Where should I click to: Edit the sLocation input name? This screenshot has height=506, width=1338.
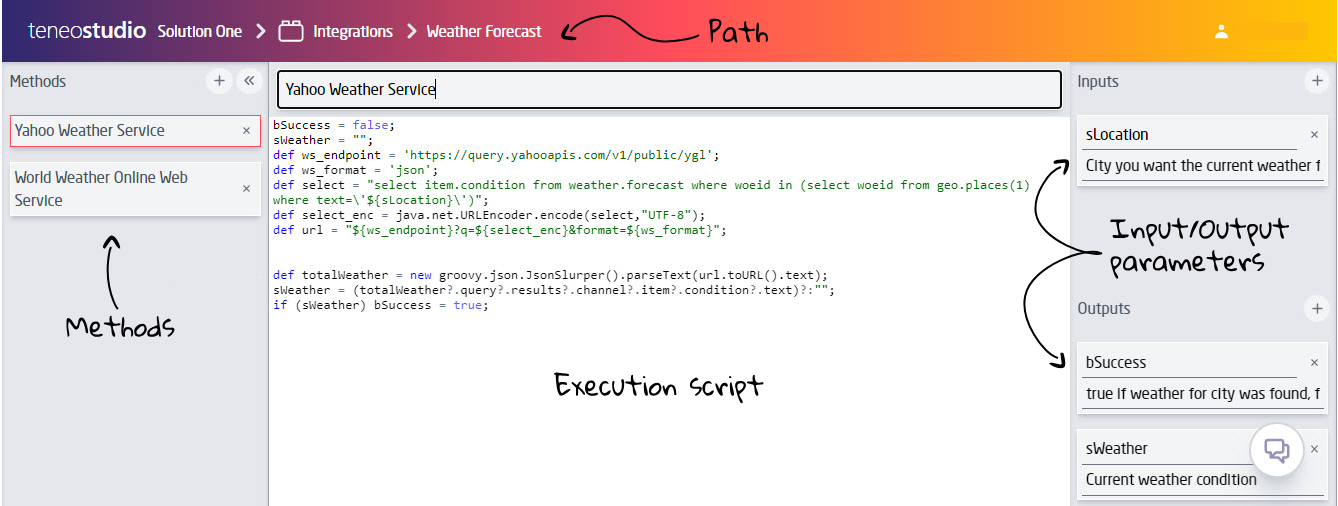pyautogui.click(x=1190, y=135)
